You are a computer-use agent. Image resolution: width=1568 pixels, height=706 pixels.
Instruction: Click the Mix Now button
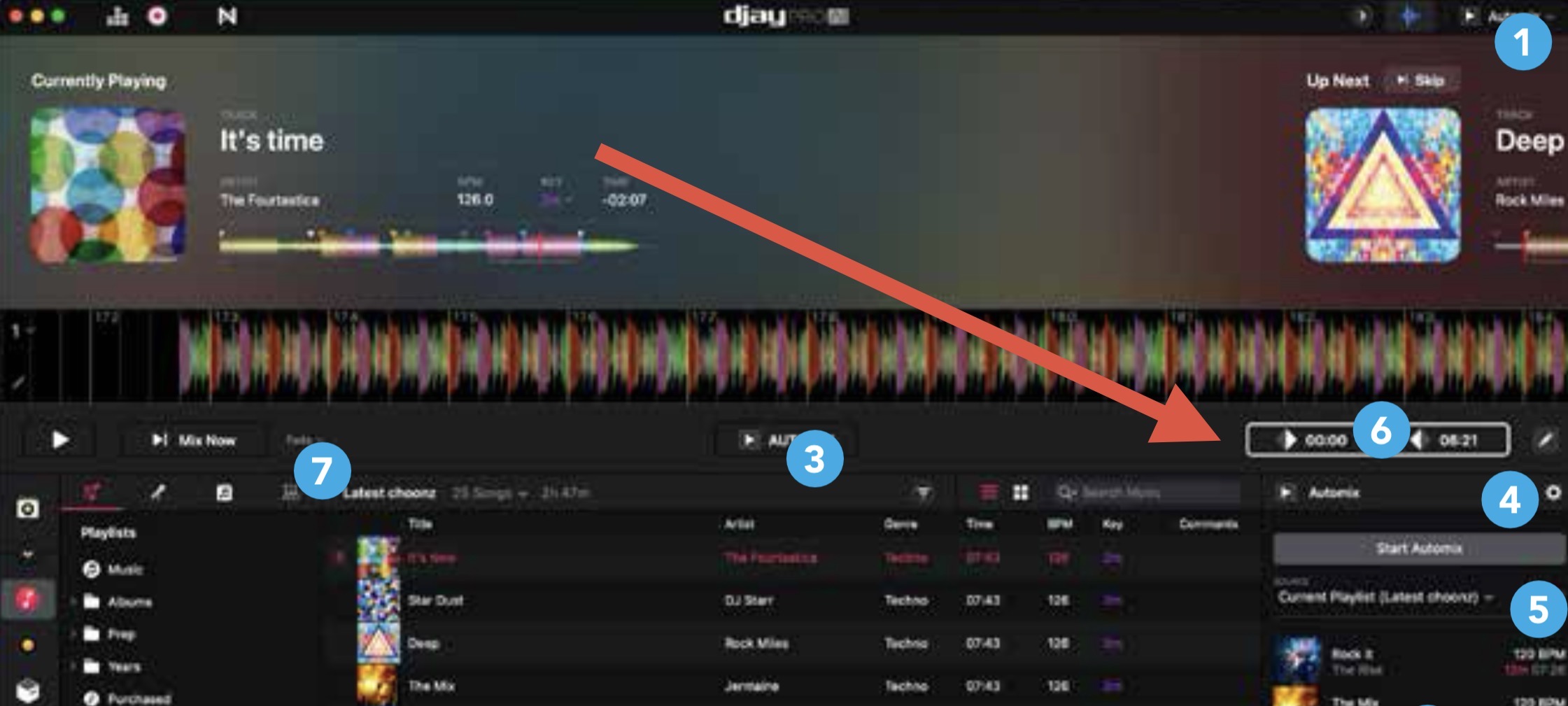point(195,440)
